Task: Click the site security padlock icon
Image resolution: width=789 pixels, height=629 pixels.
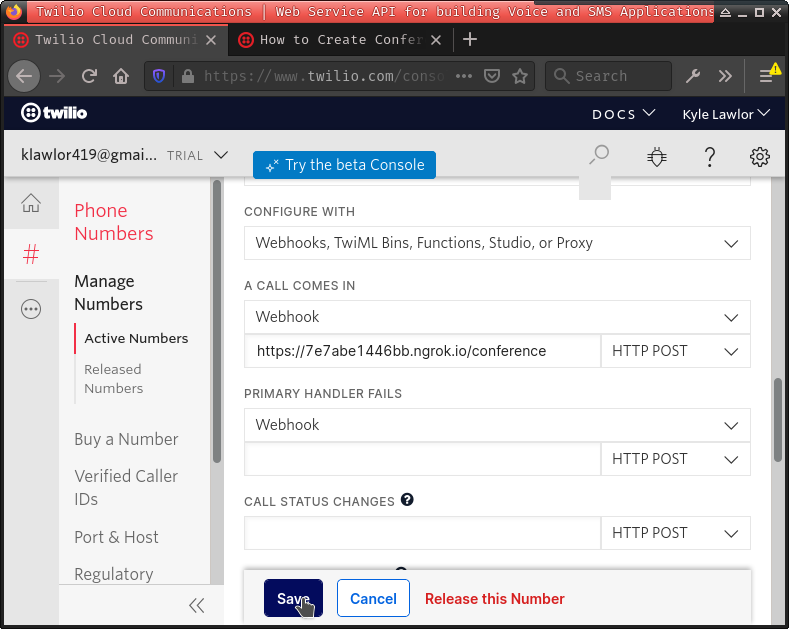Action: [x=188, y=76]
